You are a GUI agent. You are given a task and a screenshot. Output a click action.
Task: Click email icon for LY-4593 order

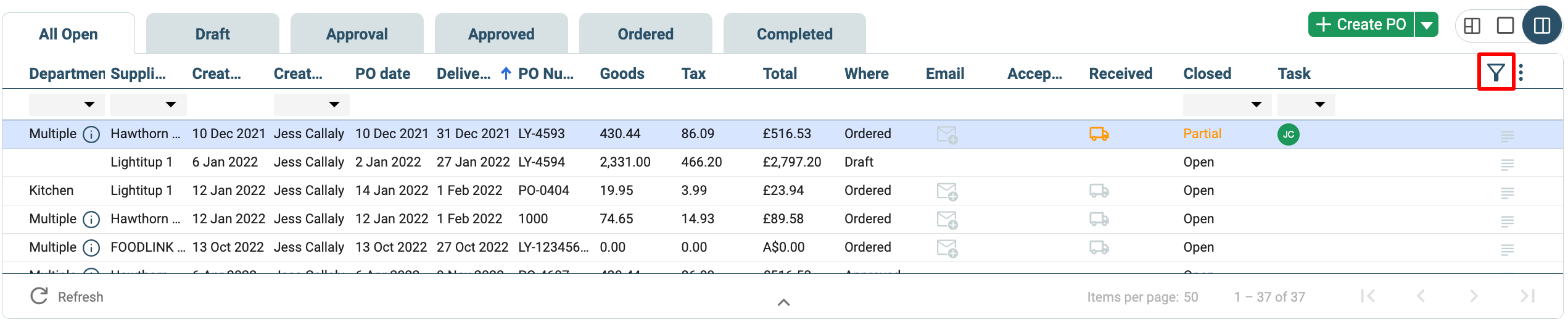pos(946,134)
